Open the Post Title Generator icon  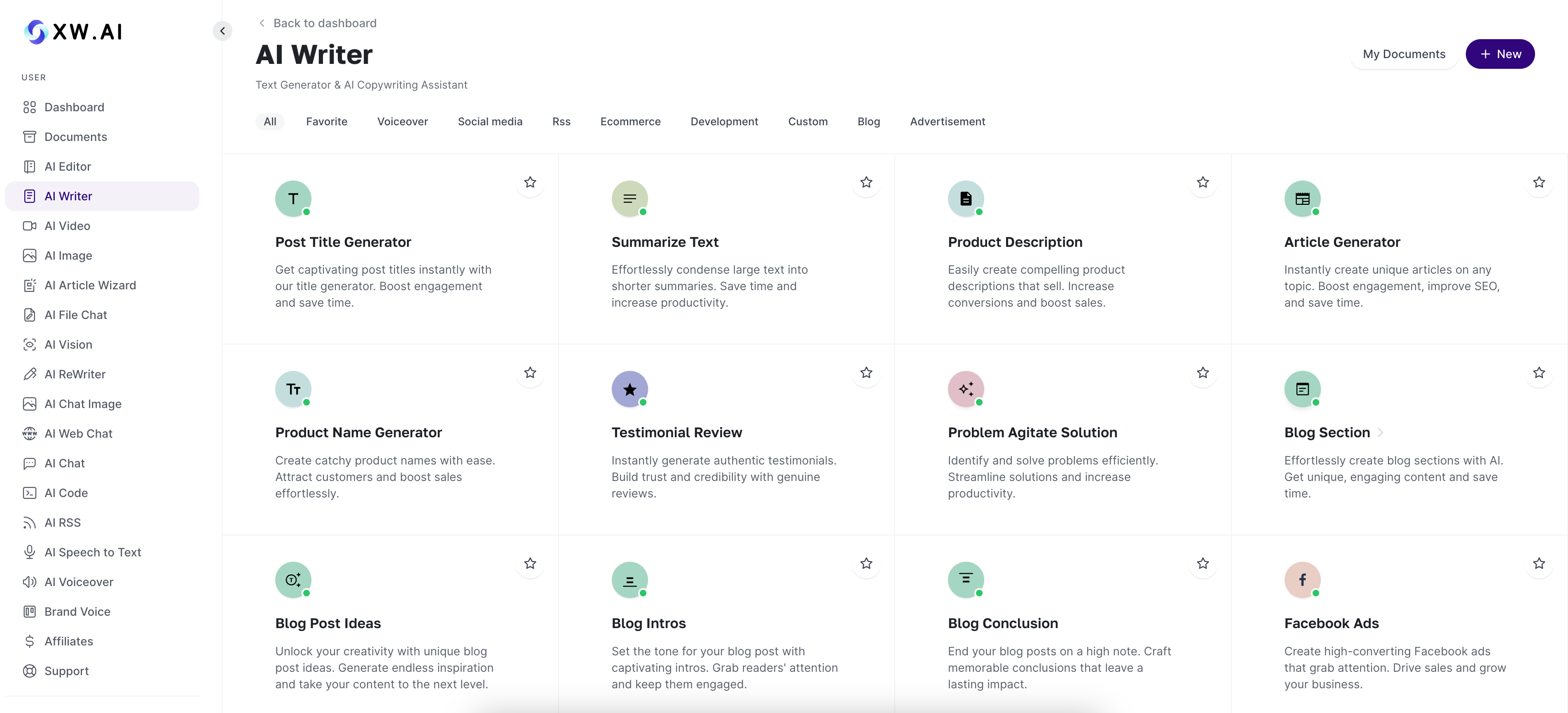(x=293, y=199)
